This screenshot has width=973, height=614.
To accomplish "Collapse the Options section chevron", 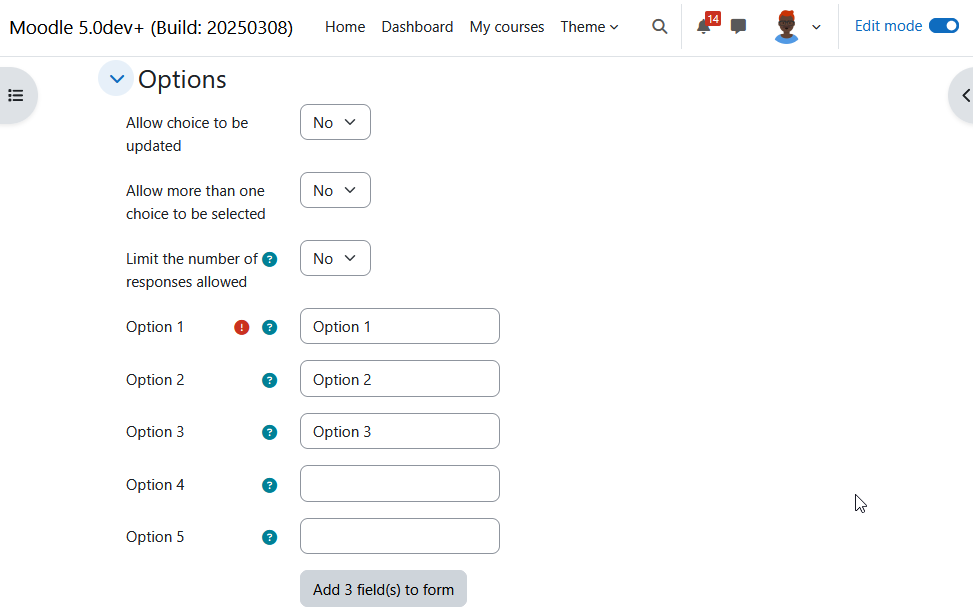I will (116, 79).
